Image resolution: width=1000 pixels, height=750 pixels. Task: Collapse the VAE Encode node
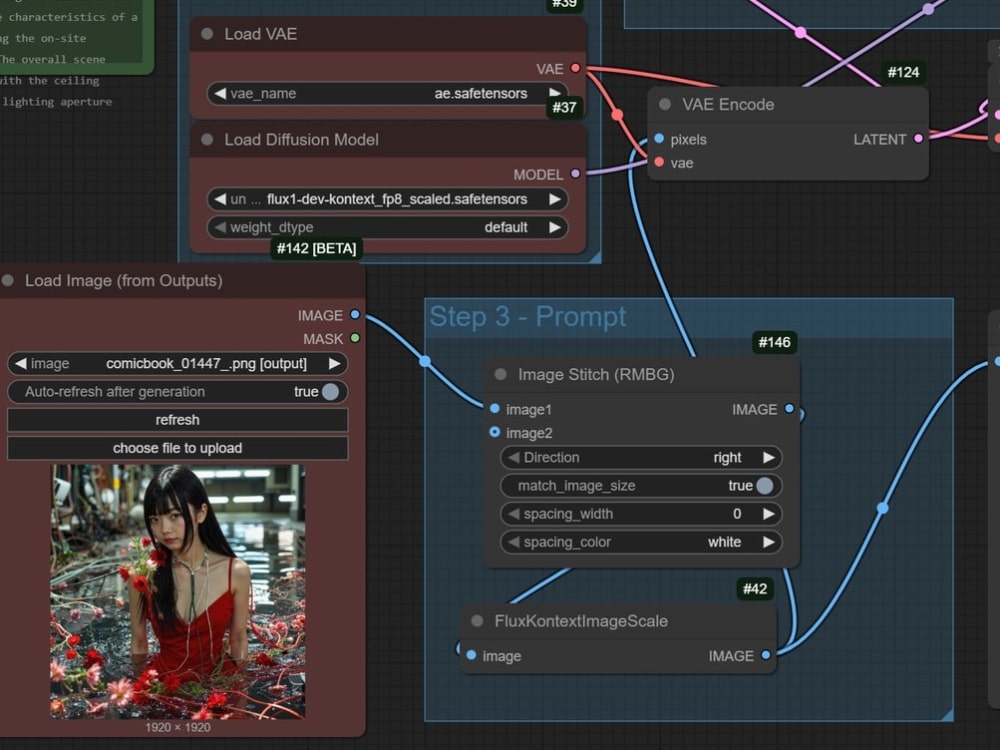tap(663, 104)
